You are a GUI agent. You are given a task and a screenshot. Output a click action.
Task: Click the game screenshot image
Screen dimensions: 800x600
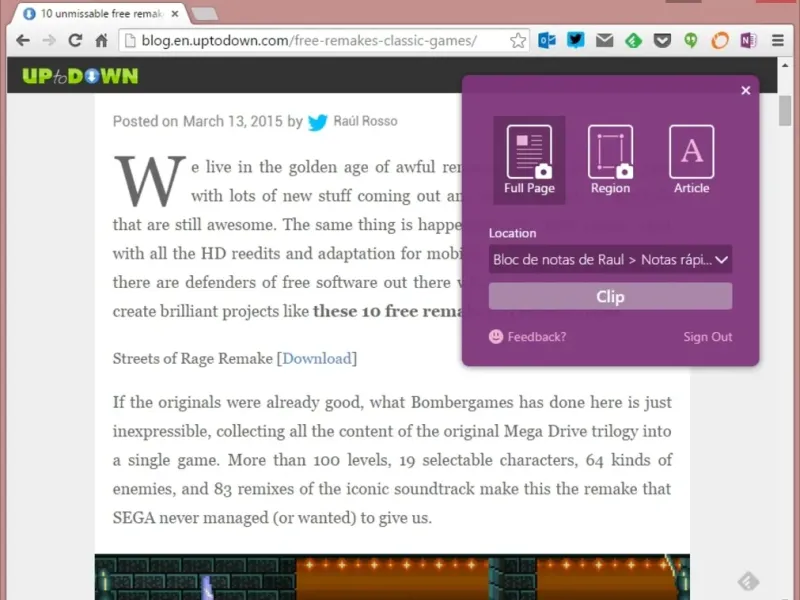pyautogui.click(x=392, y=577)
